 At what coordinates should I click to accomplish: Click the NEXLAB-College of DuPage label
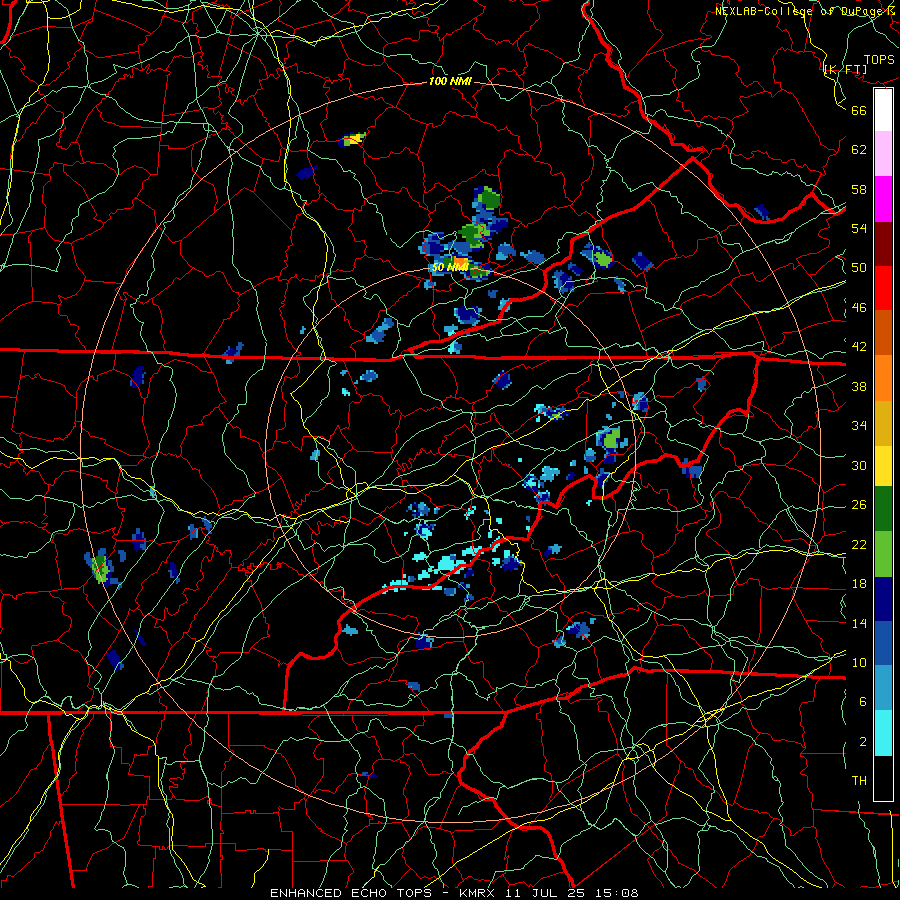[807, 11]
